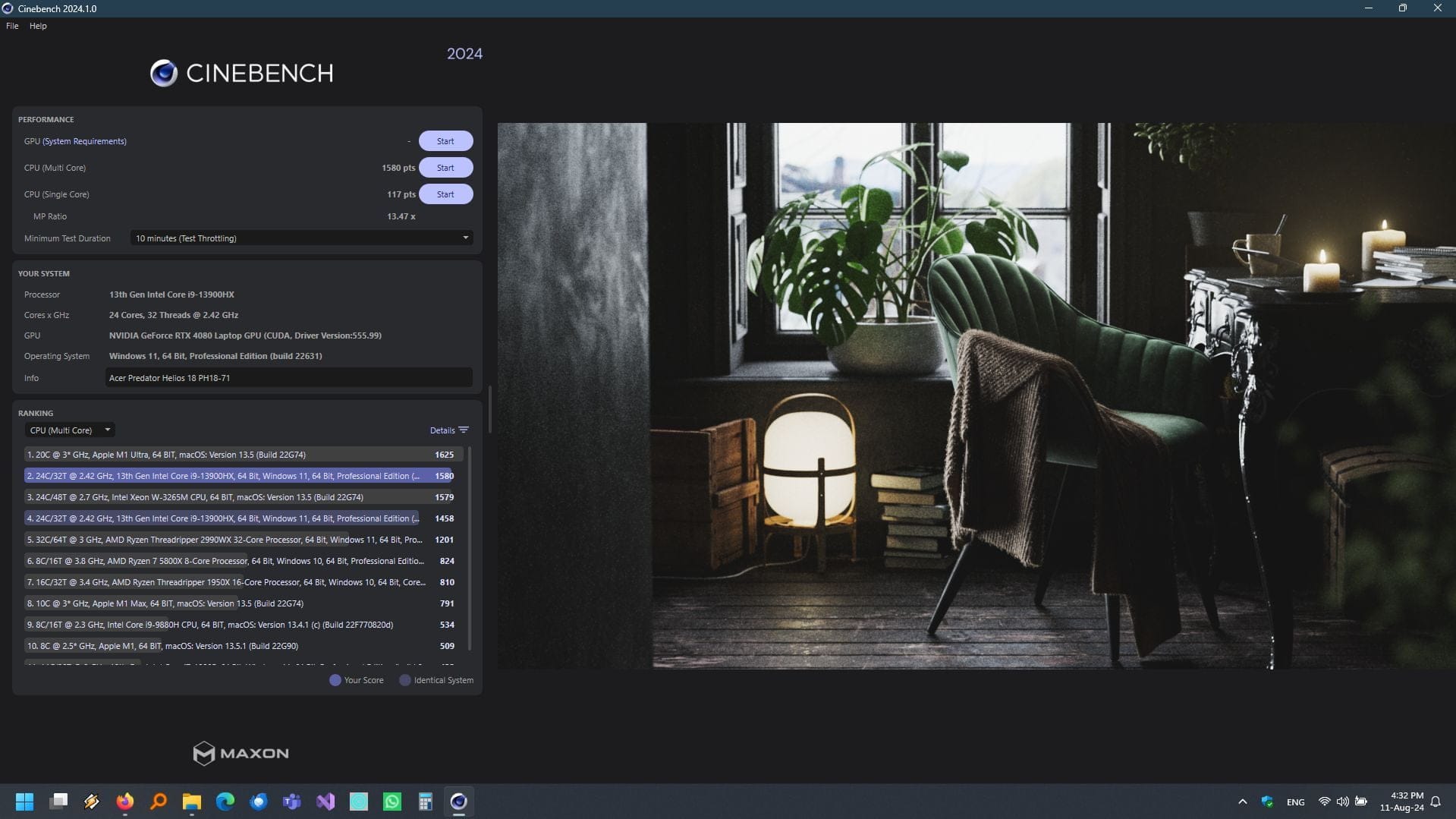Viewport: 1456px width, 819px height.
Task: Edit the Info field for Acer Predator Helios
Action: 288,378
